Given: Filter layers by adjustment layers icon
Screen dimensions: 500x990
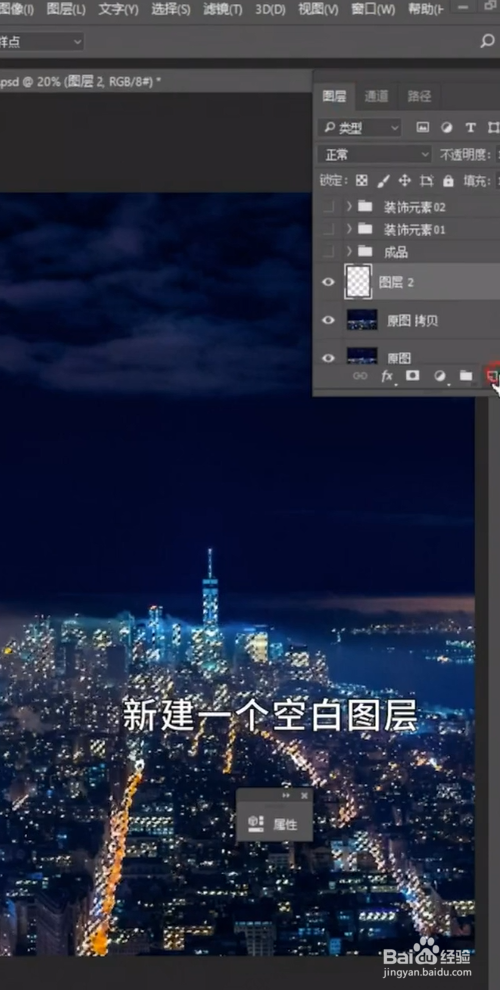Looking at the screenshot, I should (x=446, y=128).
